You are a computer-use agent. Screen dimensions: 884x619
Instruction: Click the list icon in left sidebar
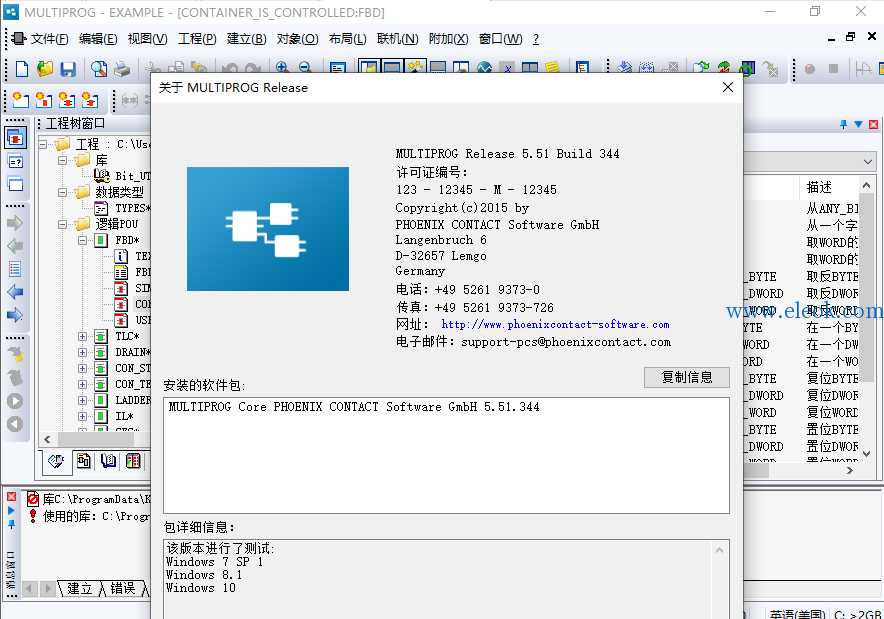pyautogui.click(x=15, y=269)
